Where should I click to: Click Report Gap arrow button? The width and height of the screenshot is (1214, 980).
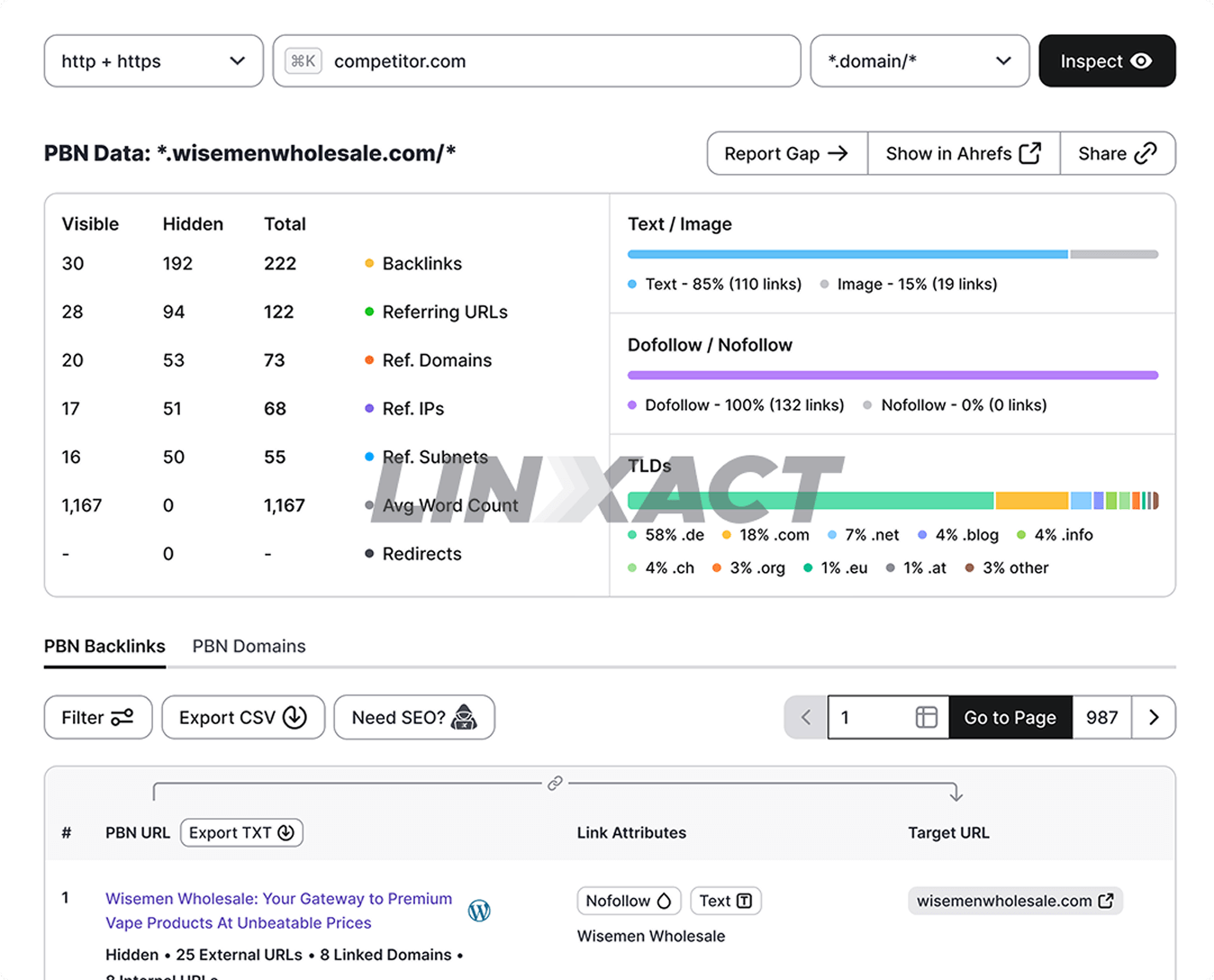[786, 153]
